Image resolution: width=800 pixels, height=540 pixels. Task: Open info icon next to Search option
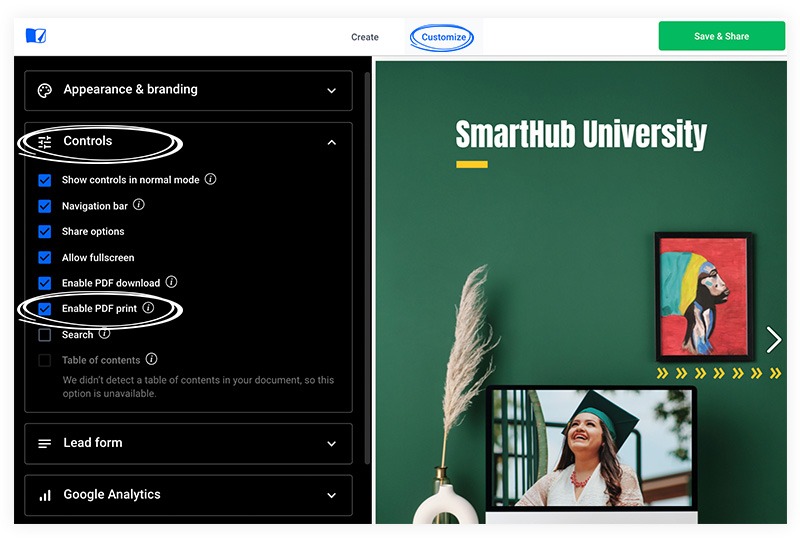(104, 333)
